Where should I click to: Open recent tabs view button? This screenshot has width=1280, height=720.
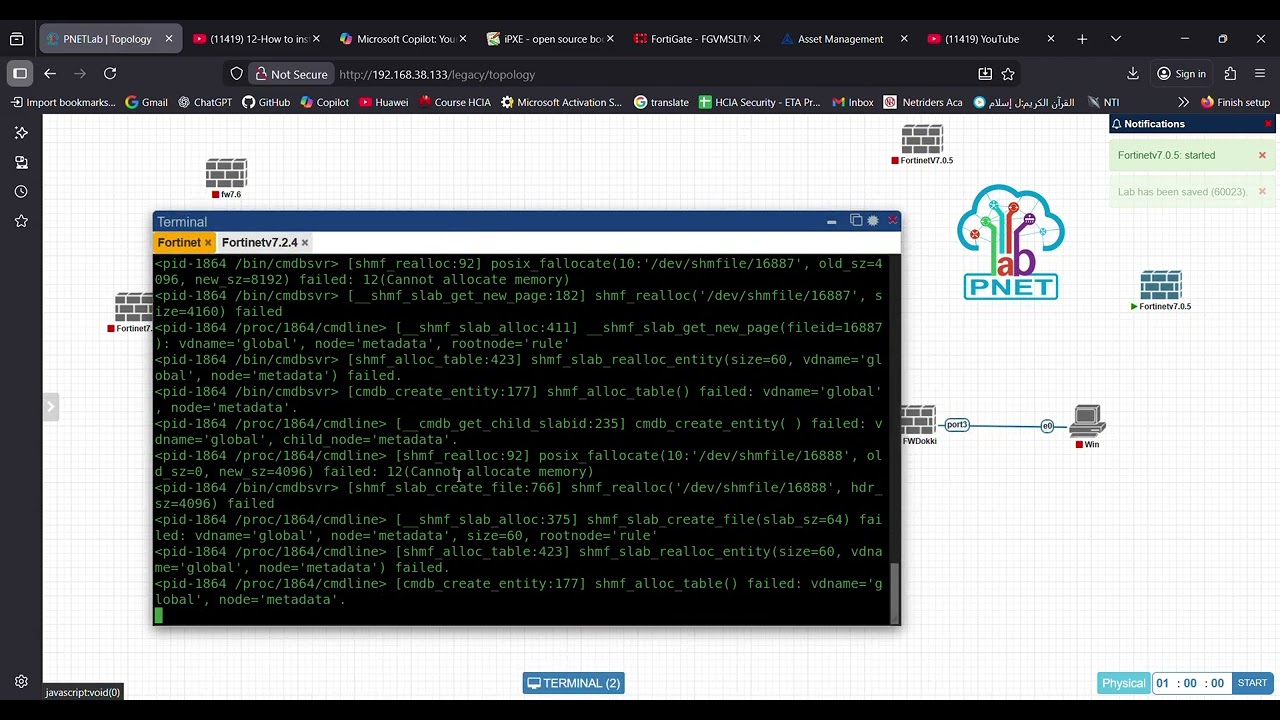pyautogui.click(x=17, y=39)
